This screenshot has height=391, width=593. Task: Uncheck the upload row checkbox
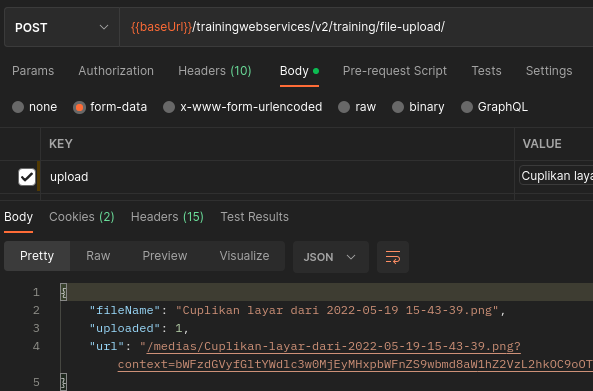(x=27, y=177)
